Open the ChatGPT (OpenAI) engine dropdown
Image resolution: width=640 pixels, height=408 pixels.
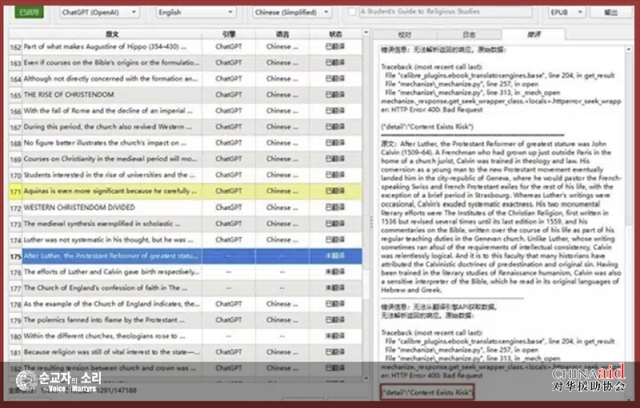tap(100, 12)
